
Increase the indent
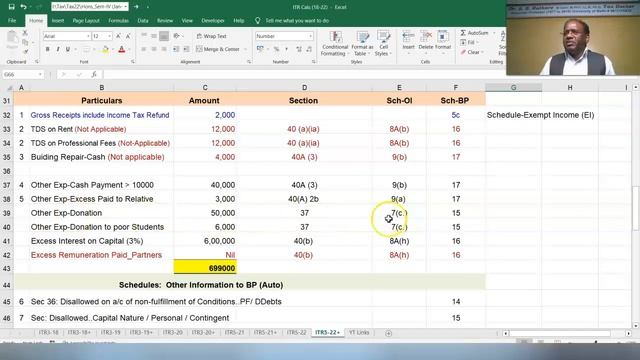coord(186,49)
